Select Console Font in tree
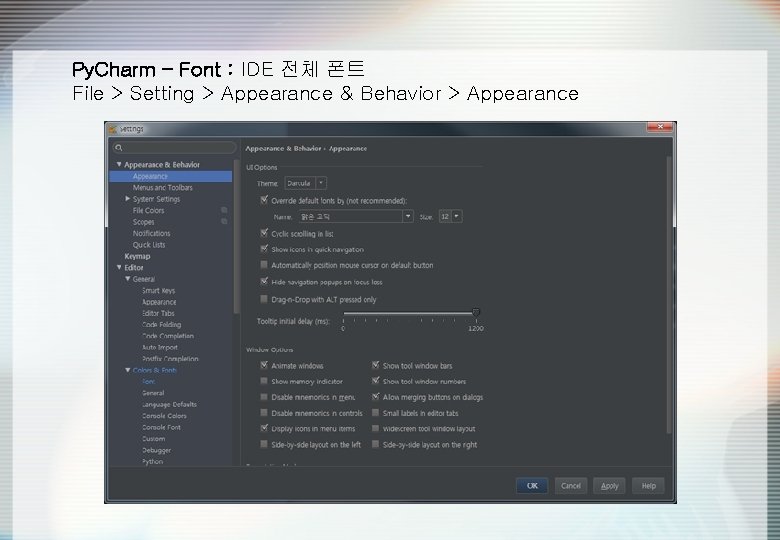780x540 pixels. (161, 427)
